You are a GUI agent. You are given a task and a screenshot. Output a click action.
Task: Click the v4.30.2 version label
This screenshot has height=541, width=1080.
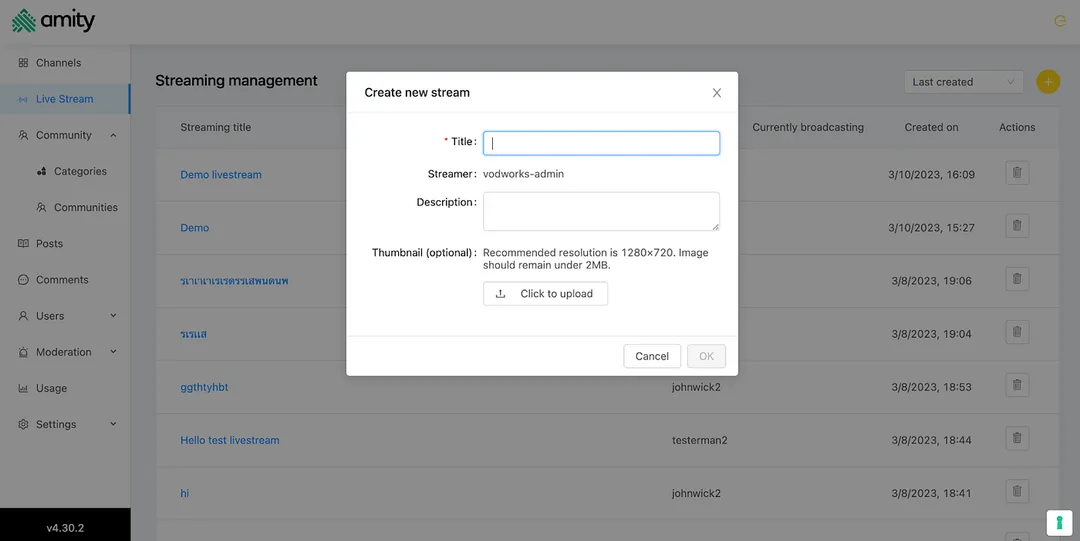(65, 528)
